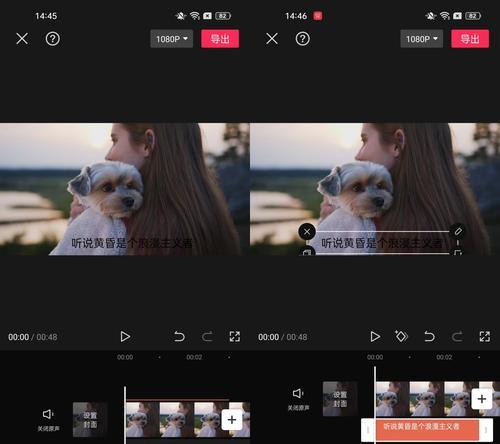The height and width of the screenshot is (444, 500).
Task: Undo last action in the left editor
Action: pyautogui.click(x=179, y=337)
